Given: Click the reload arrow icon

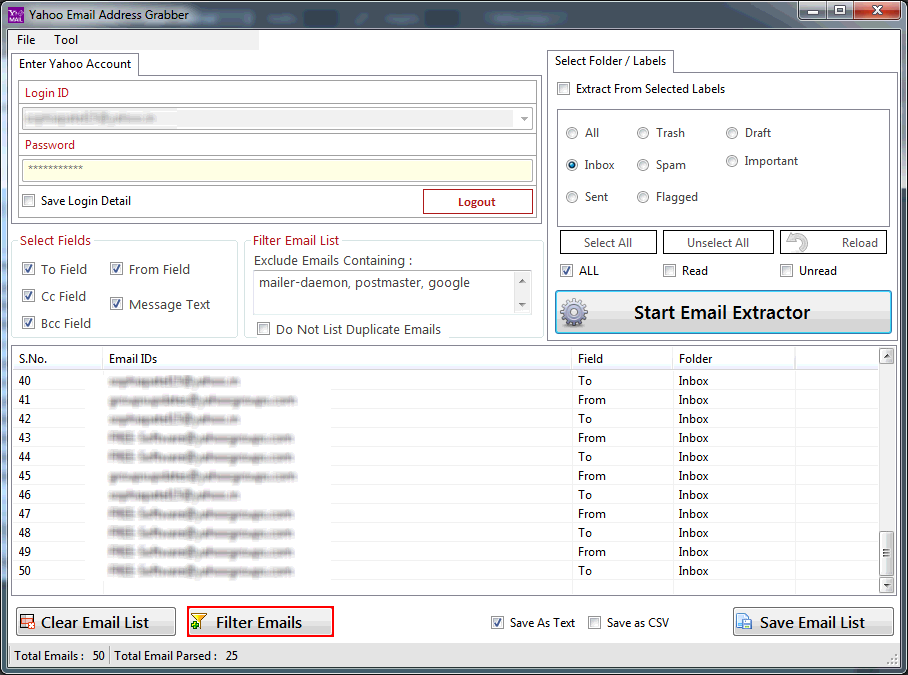Looking at the screenshot, I should (798, 242).
